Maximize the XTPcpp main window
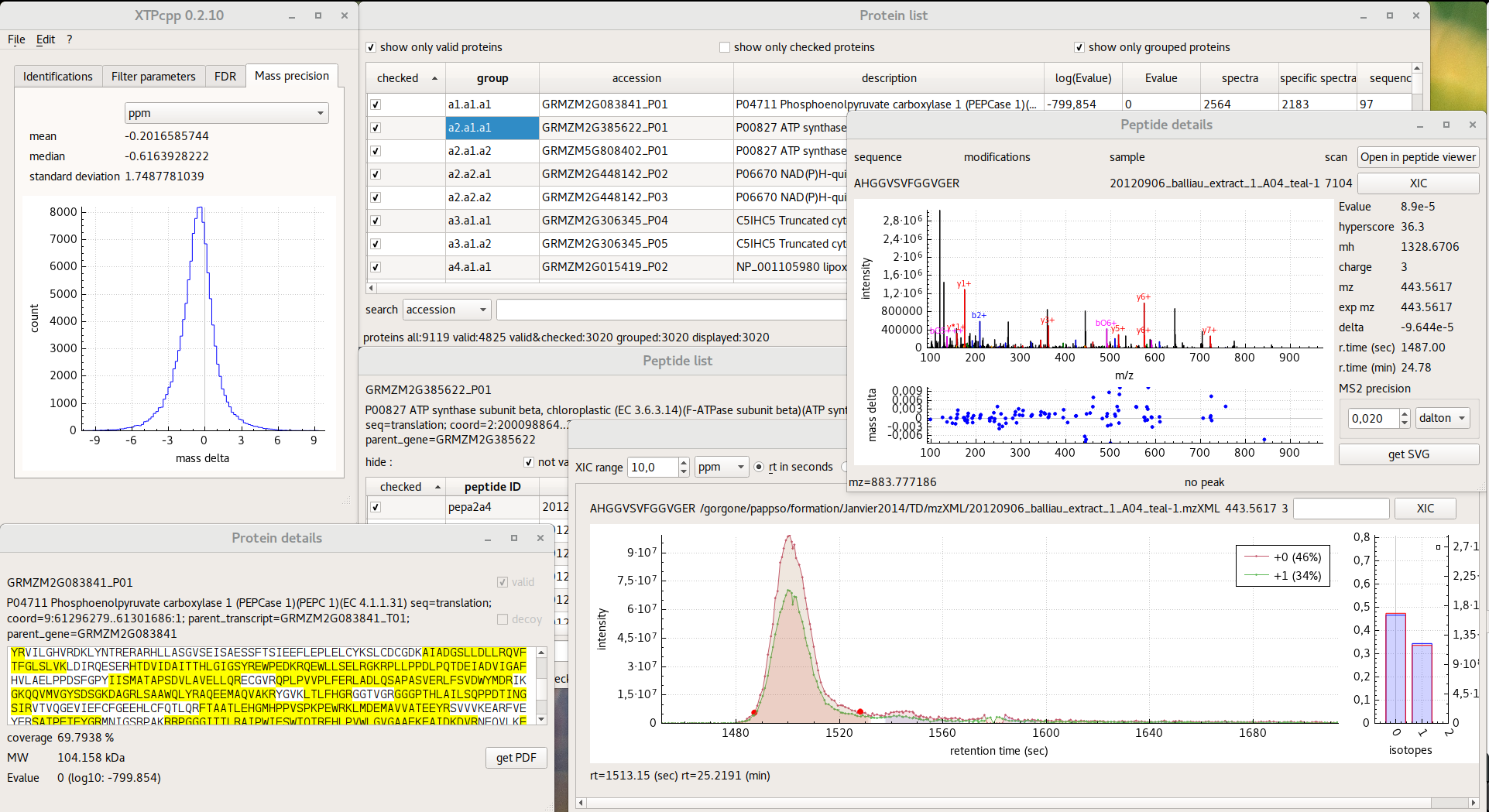Image resolution: width=1489 pixels, height=812 pixels. point(318,15)
